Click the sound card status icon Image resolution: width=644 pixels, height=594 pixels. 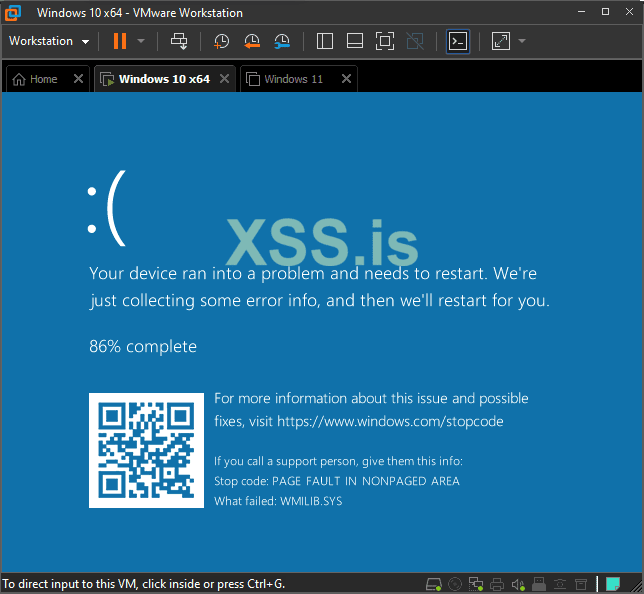tap(518, 584)
